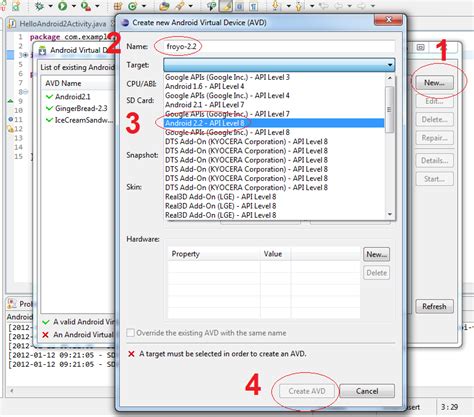Expand the folded code at line 3
Image resolution: width=474 pixels, height=417 pixels.
25,55
